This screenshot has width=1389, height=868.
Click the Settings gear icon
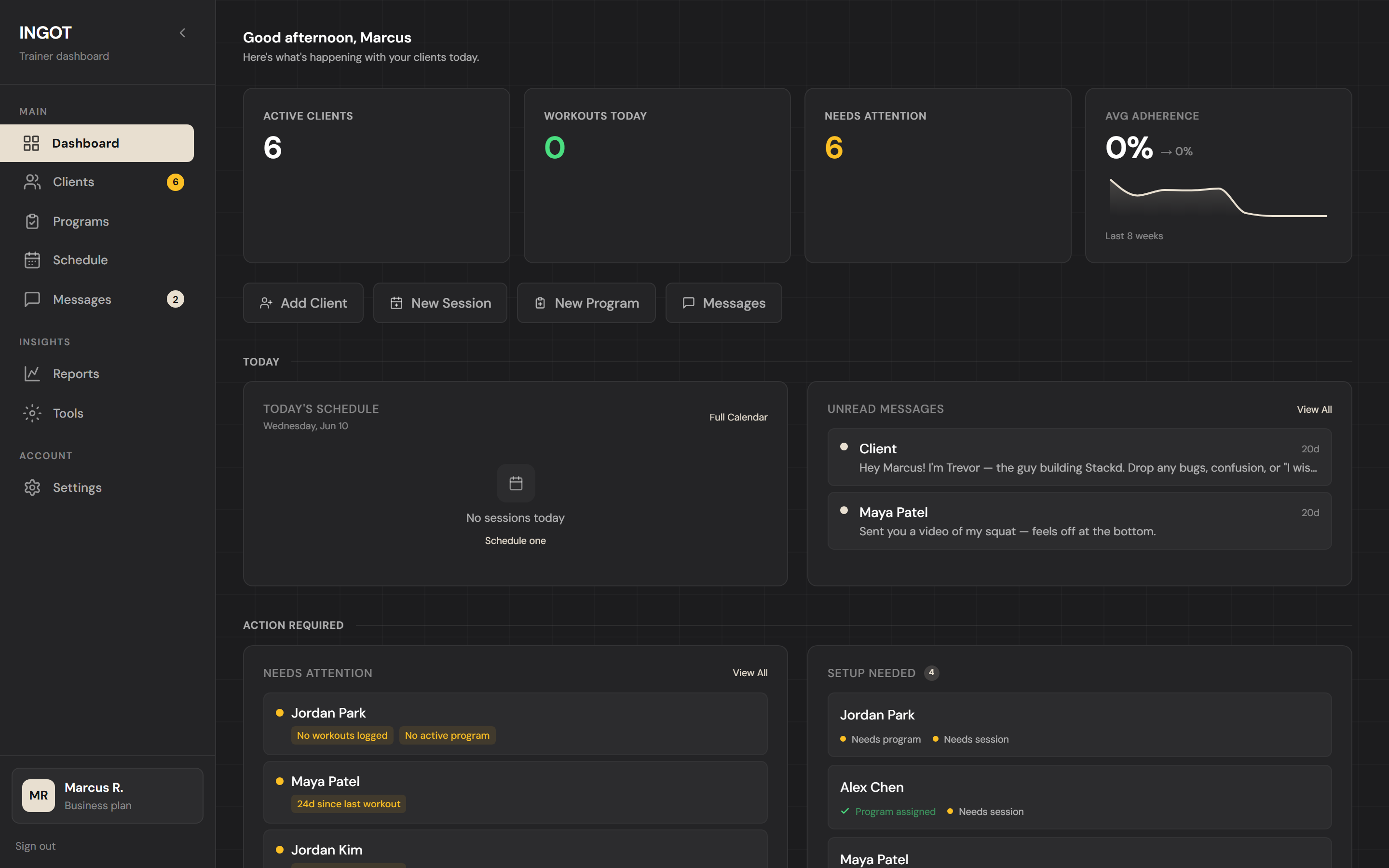[x=32, y=488]
